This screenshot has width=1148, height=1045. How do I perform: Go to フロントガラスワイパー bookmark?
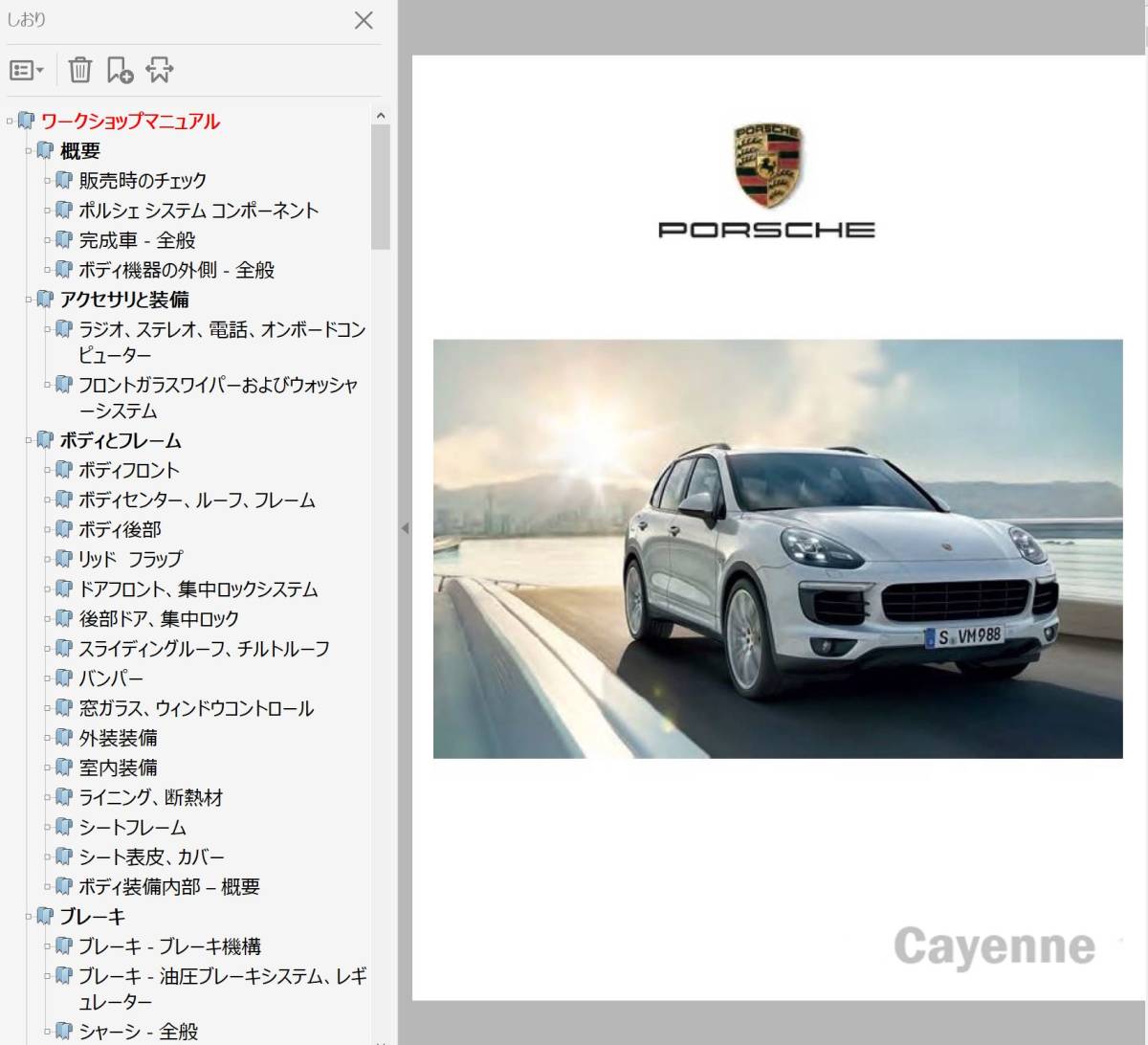[x=218, y=397]
